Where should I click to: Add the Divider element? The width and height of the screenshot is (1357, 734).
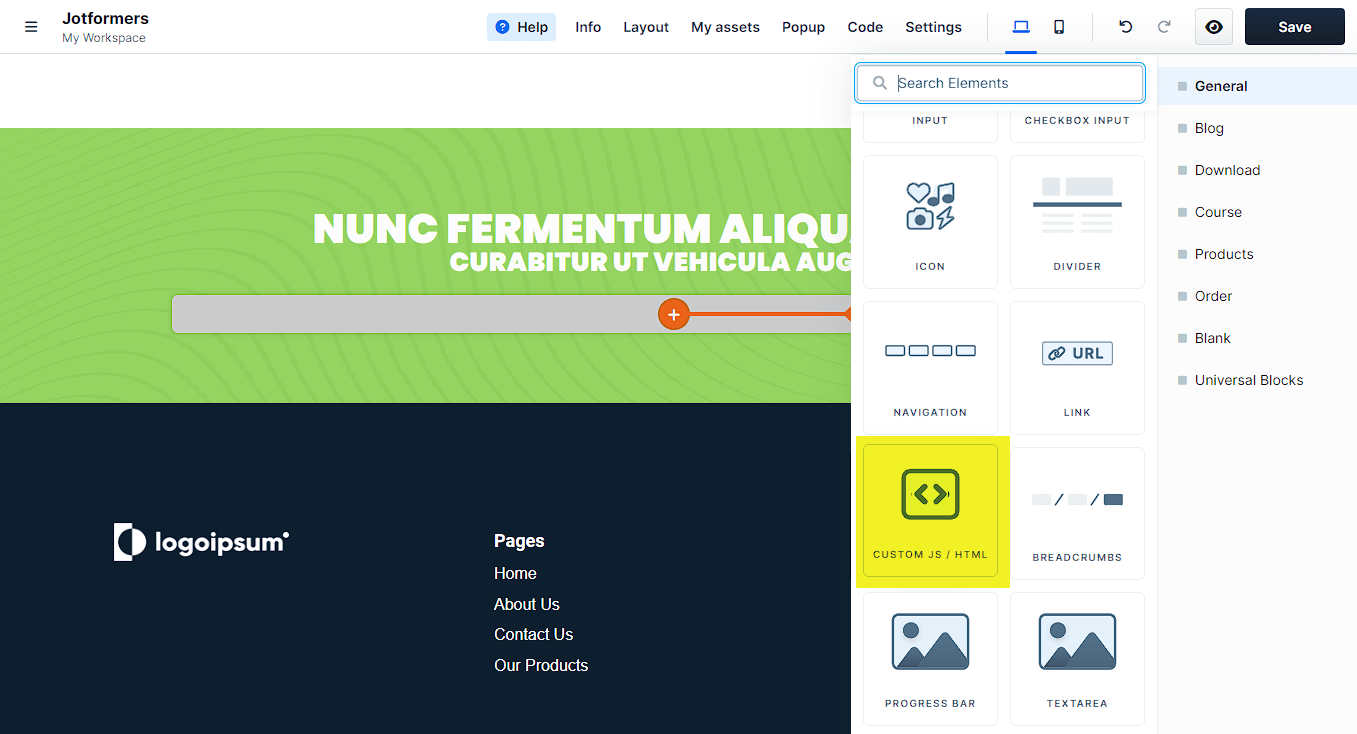pyautogui.click(x=1077, y=222)
